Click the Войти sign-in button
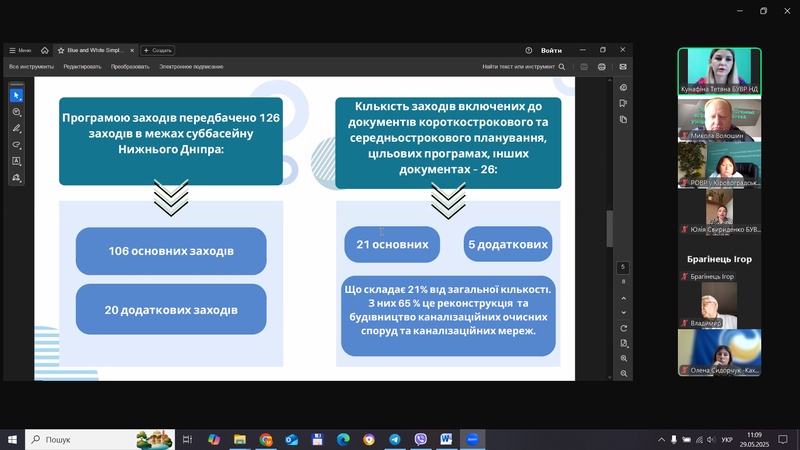Screen dimensions: 800x450 tap(551, 51)
